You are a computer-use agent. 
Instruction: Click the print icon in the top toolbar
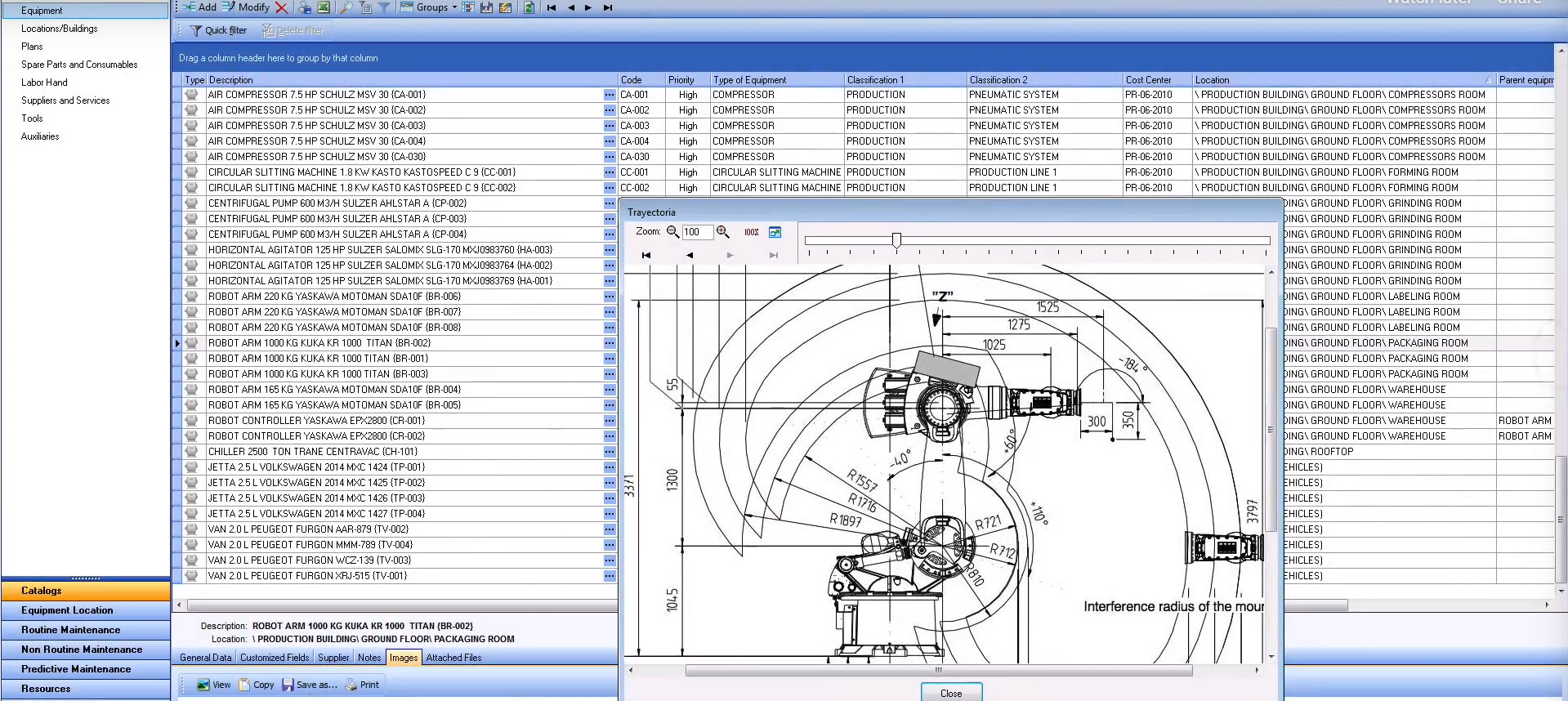point(304,7)
